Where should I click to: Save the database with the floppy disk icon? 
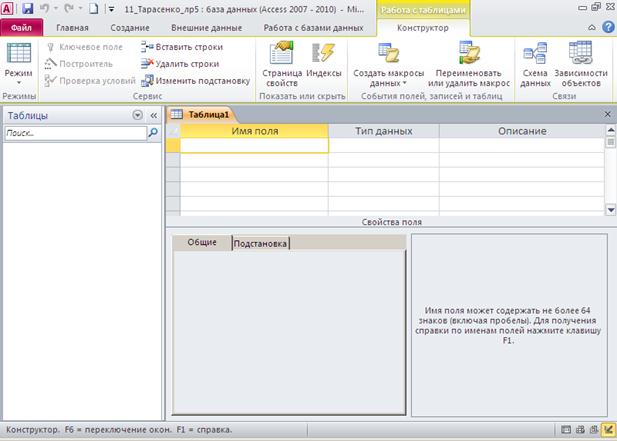point(28,8)
